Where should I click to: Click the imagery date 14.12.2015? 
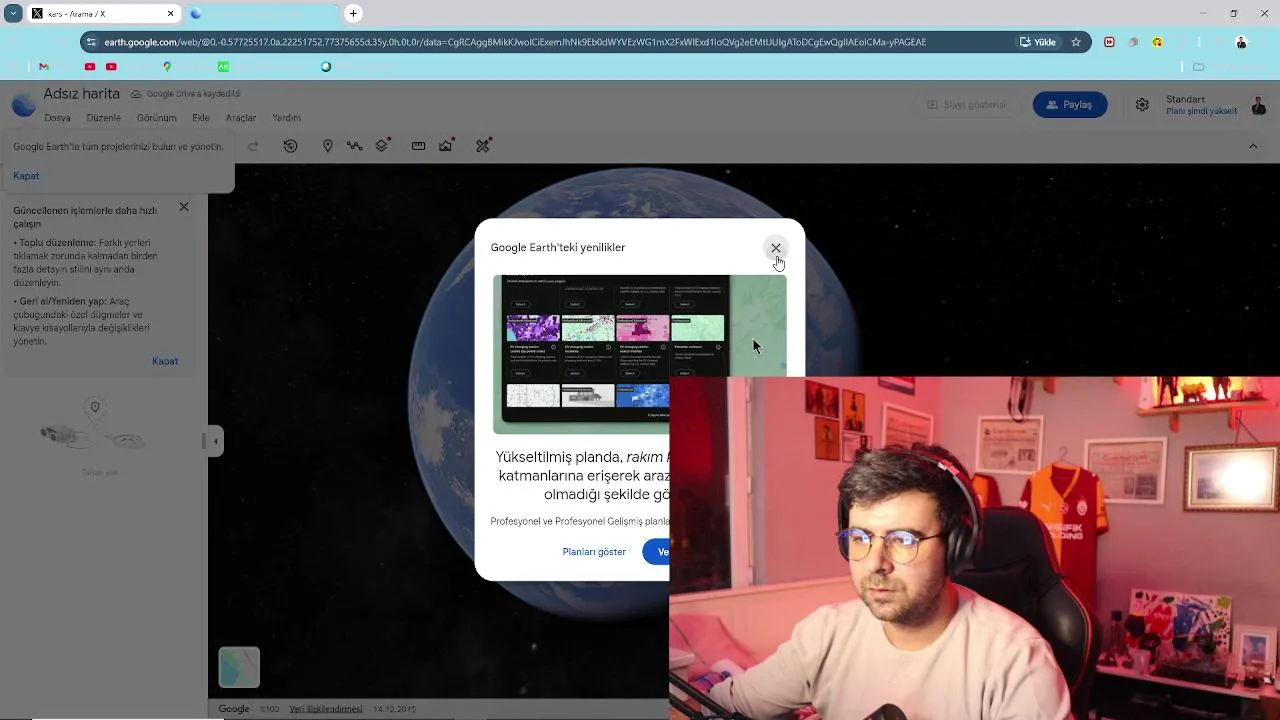point(394,709)
